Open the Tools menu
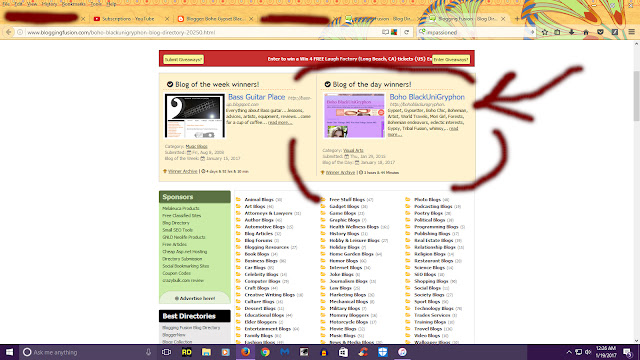Screen dimensions: 640x360 pyautogui.click(x=96, y=4)
